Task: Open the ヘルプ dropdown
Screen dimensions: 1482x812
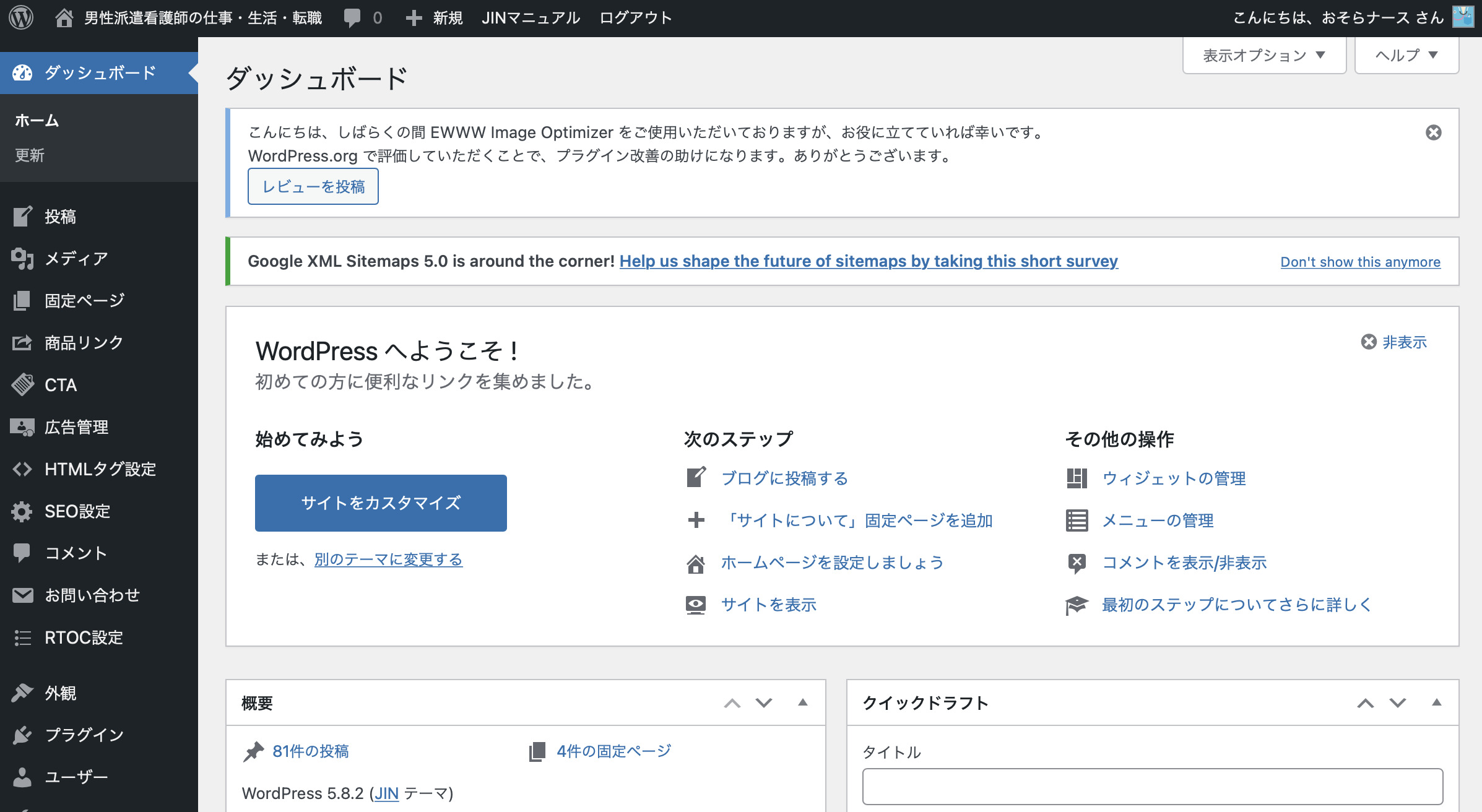Action: pyautogui.click(x=1406, y=56)
